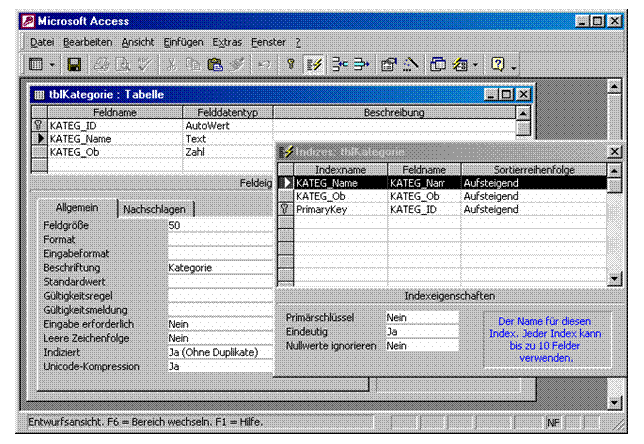Click the Nullwerte ignorieren value Nein

[422, 346]
